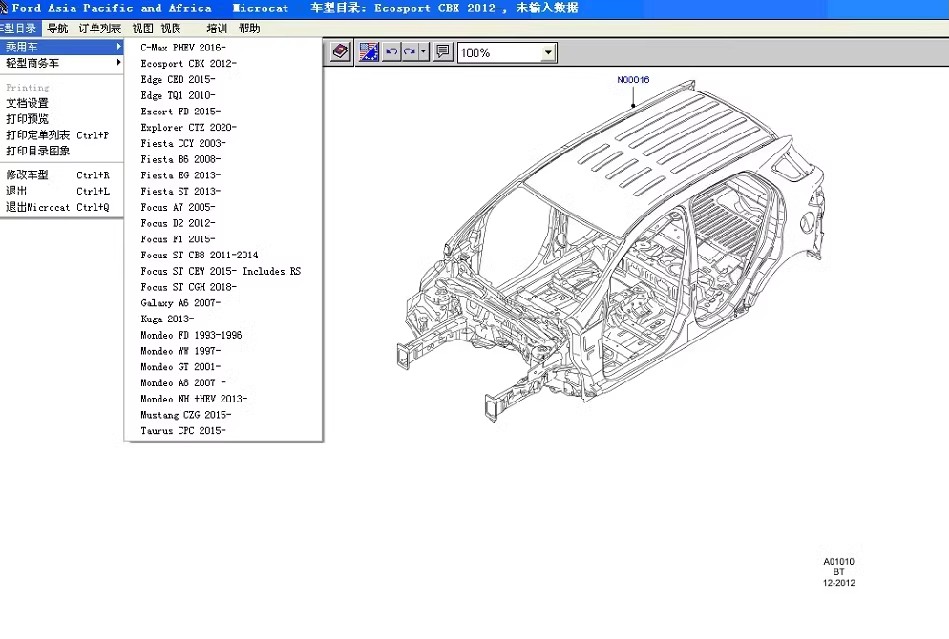949x639 pixels.
Task: Open the 导航 menu
Action: pyautogui.click(x=57, y=28)
